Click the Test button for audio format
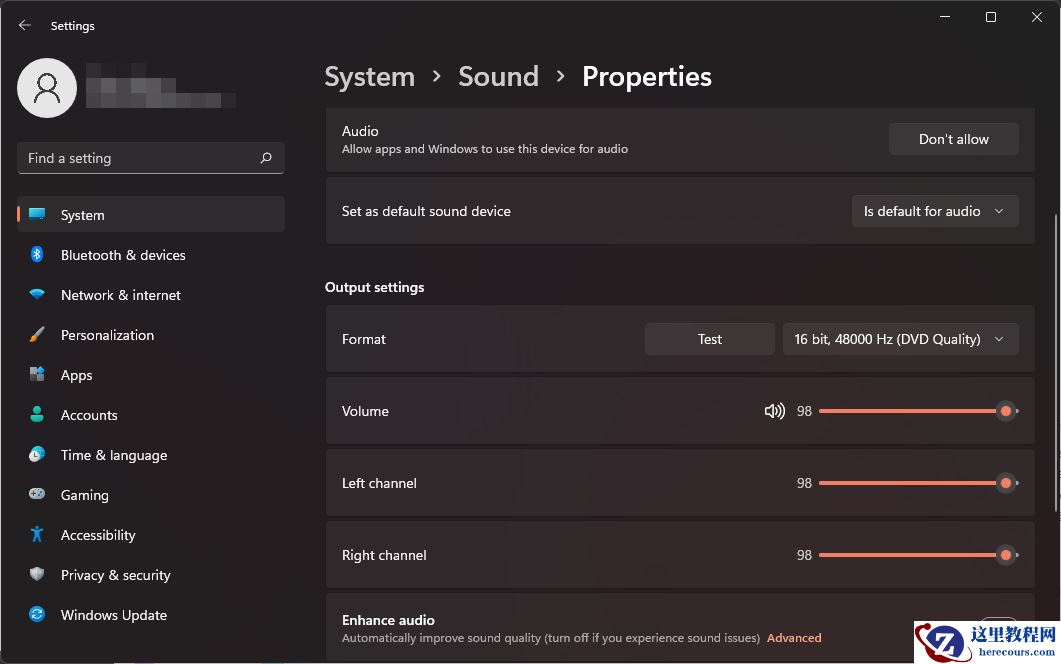Image resolution: width=1061 pixels, height=664 pixels. click(x=709, y=339)
